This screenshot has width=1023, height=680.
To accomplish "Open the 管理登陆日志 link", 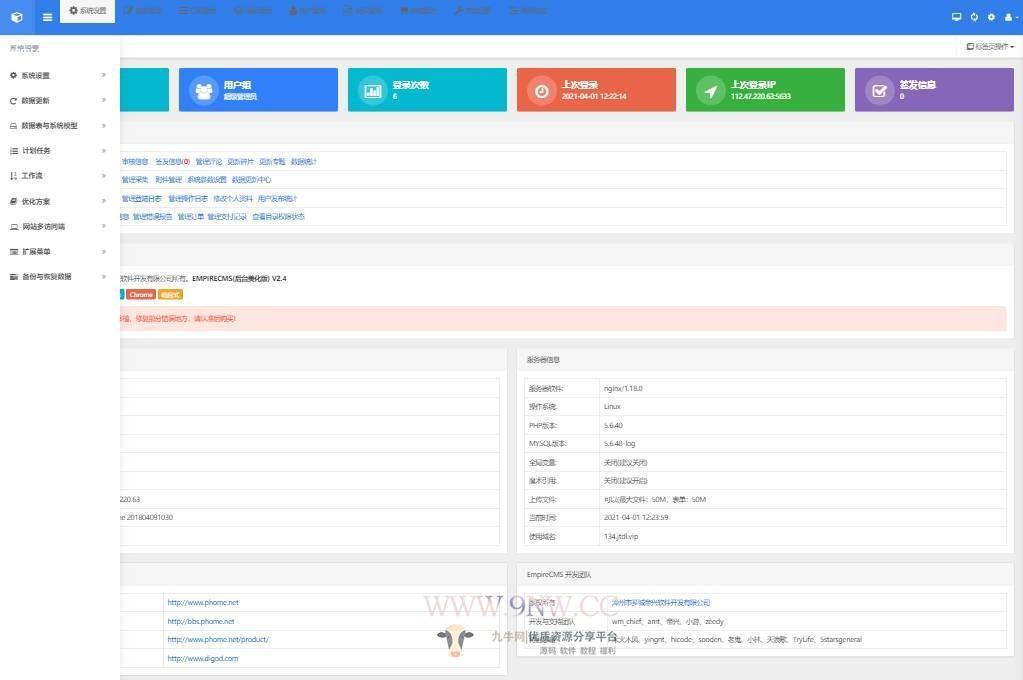I will tap(142, 199).
